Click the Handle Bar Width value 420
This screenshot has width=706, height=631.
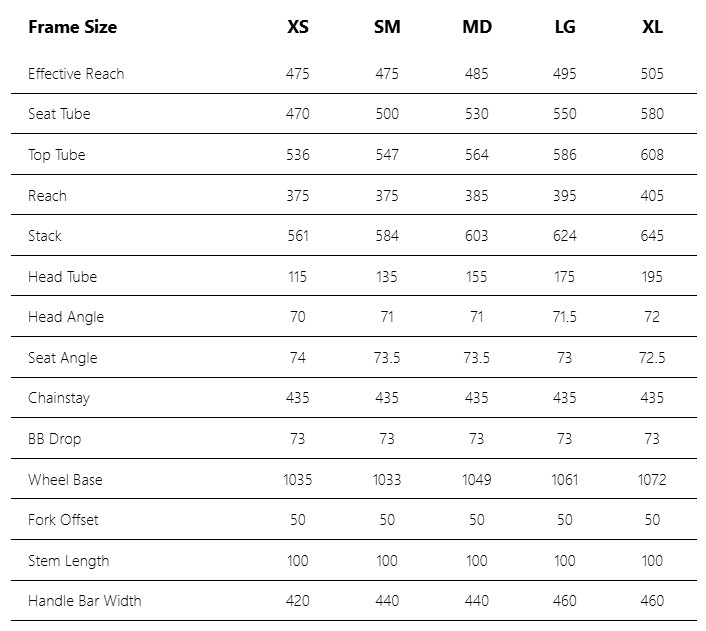coord(298,601)
